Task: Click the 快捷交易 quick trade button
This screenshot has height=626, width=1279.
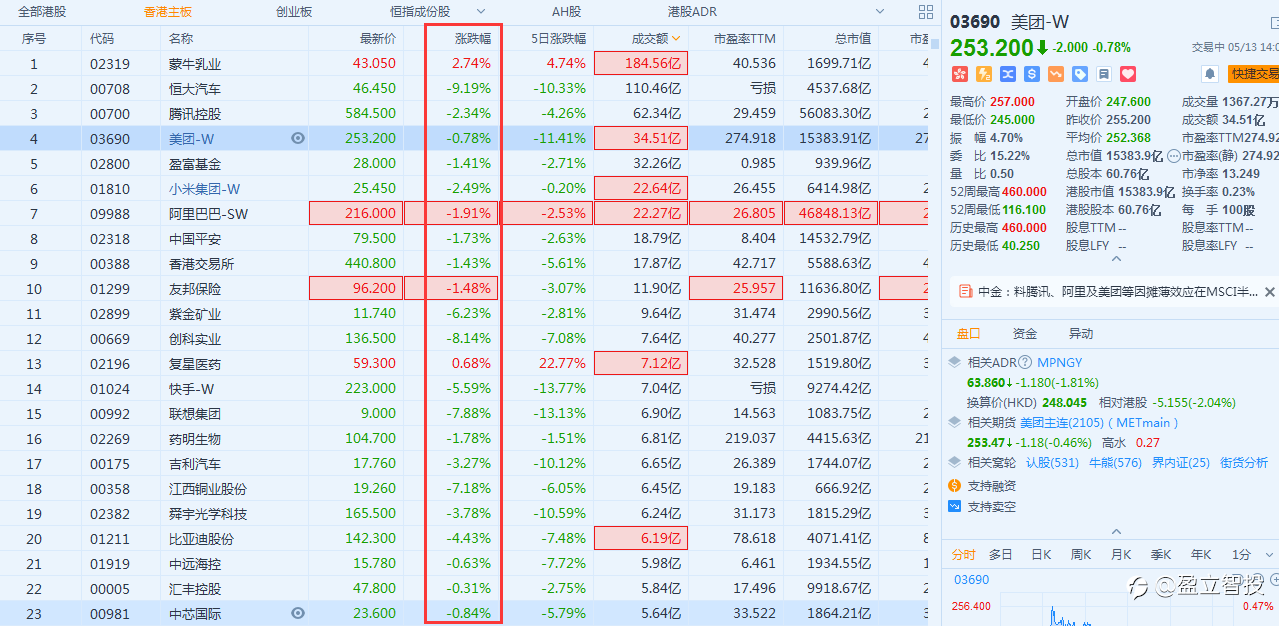Action: click(x=1253, y=74)
